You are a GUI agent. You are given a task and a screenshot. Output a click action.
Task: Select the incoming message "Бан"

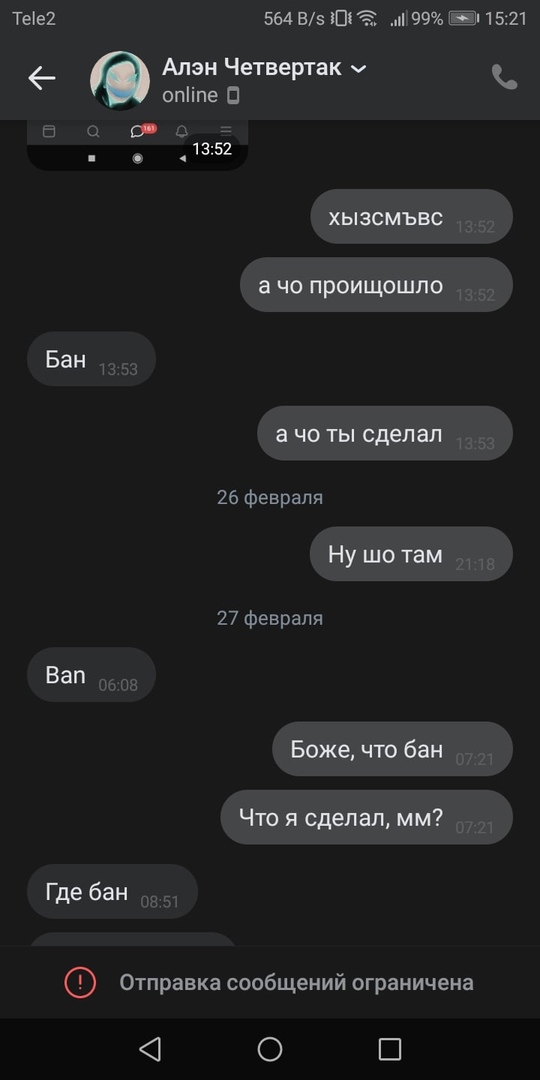(x=92, y=359)
